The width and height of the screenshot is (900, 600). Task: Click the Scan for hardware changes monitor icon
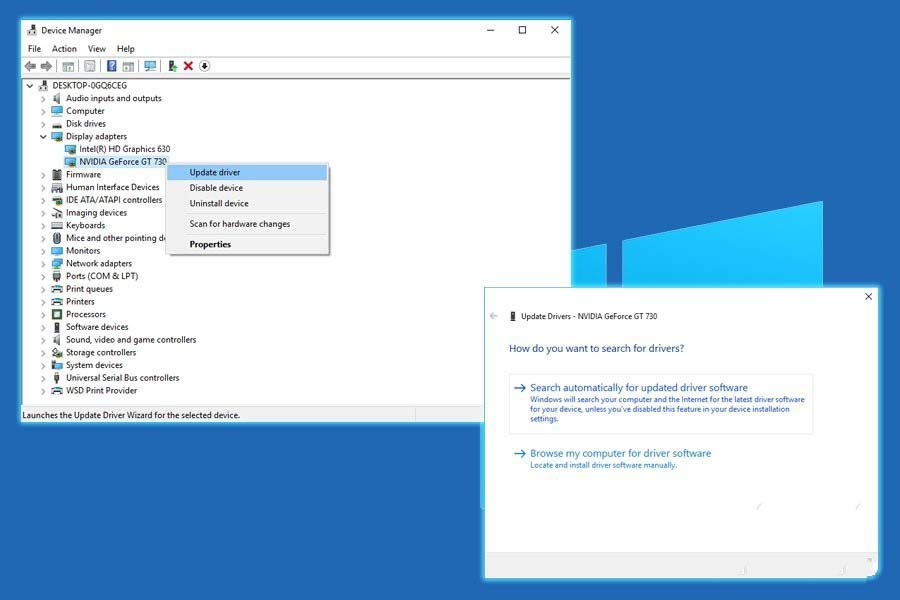tap(150, 66)
